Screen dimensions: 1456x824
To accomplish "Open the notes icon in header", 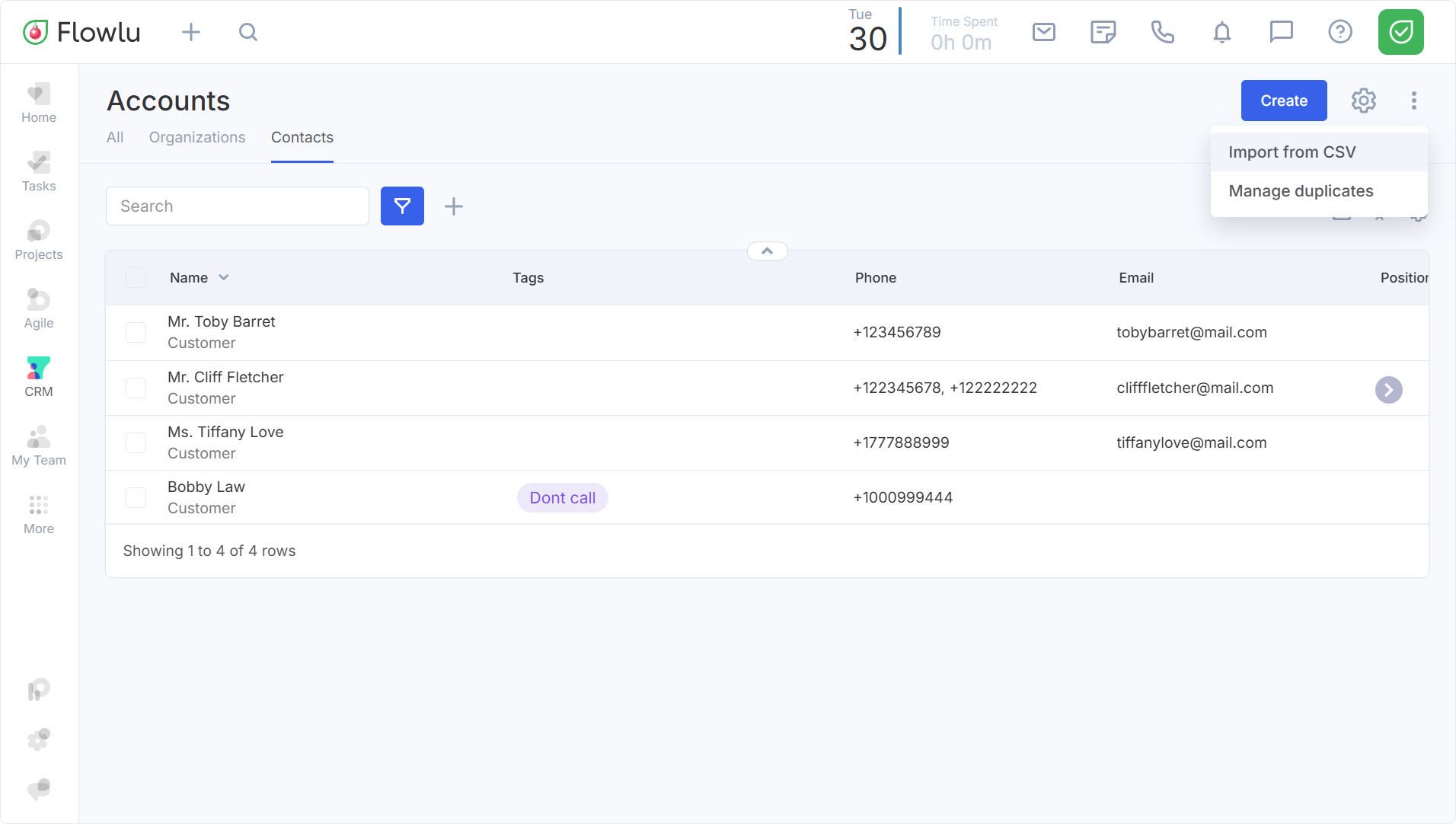I will point(1103,32).
